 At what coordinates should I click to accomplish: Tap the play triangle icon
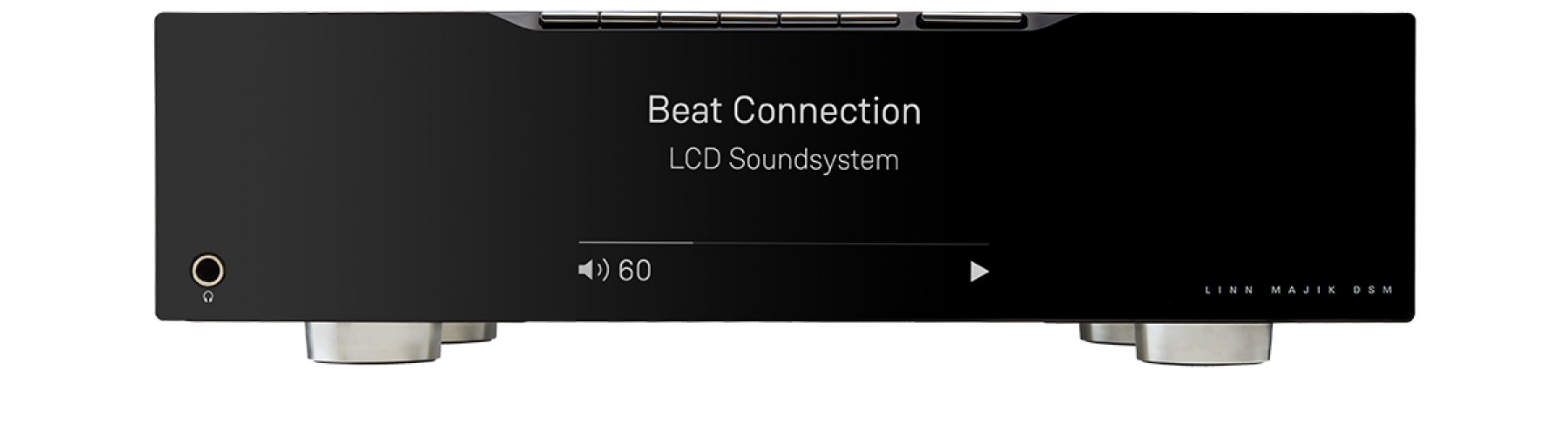click(x=979, y=272)
